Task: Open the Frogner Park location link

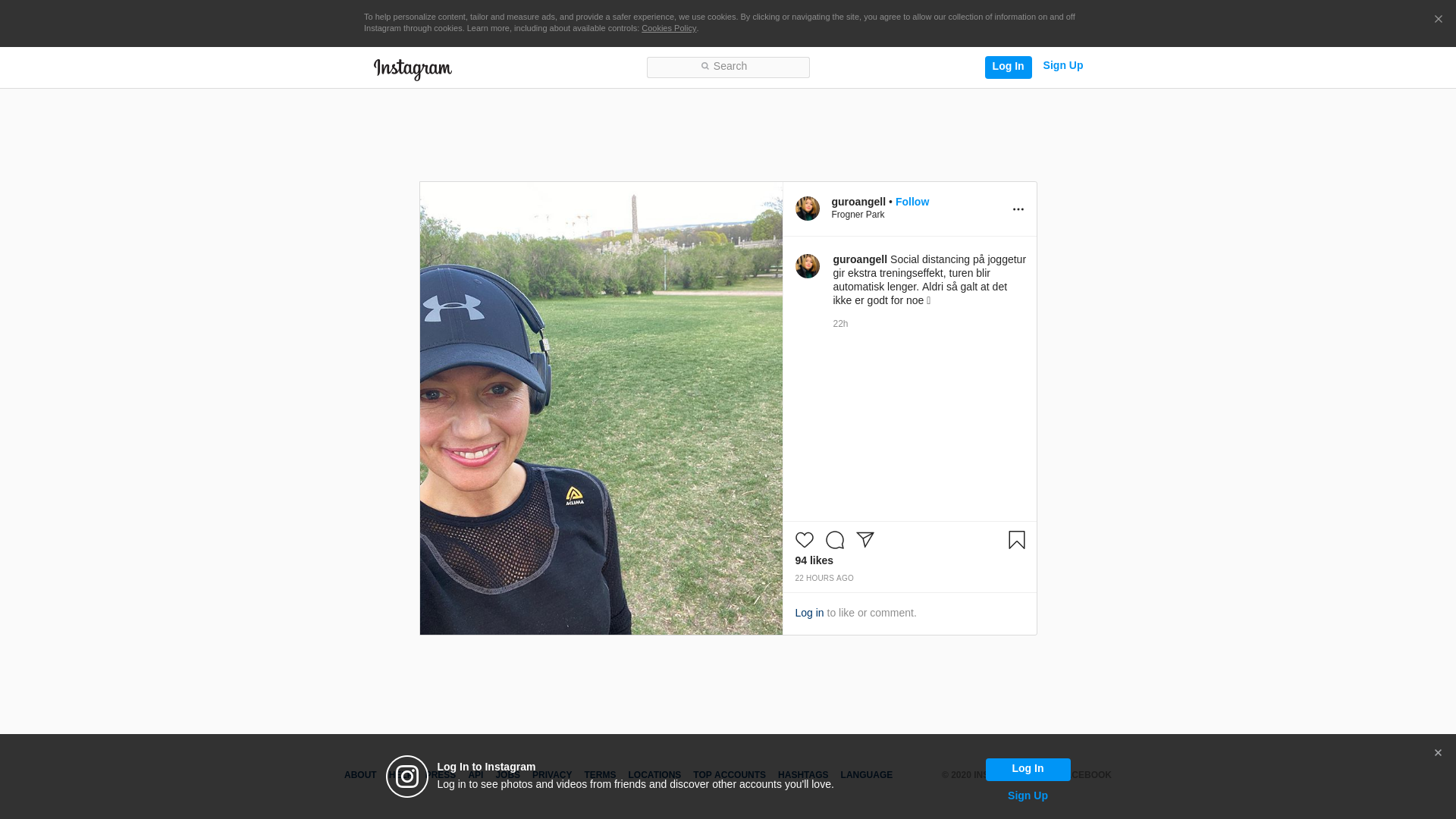Action: coord(858,215)
